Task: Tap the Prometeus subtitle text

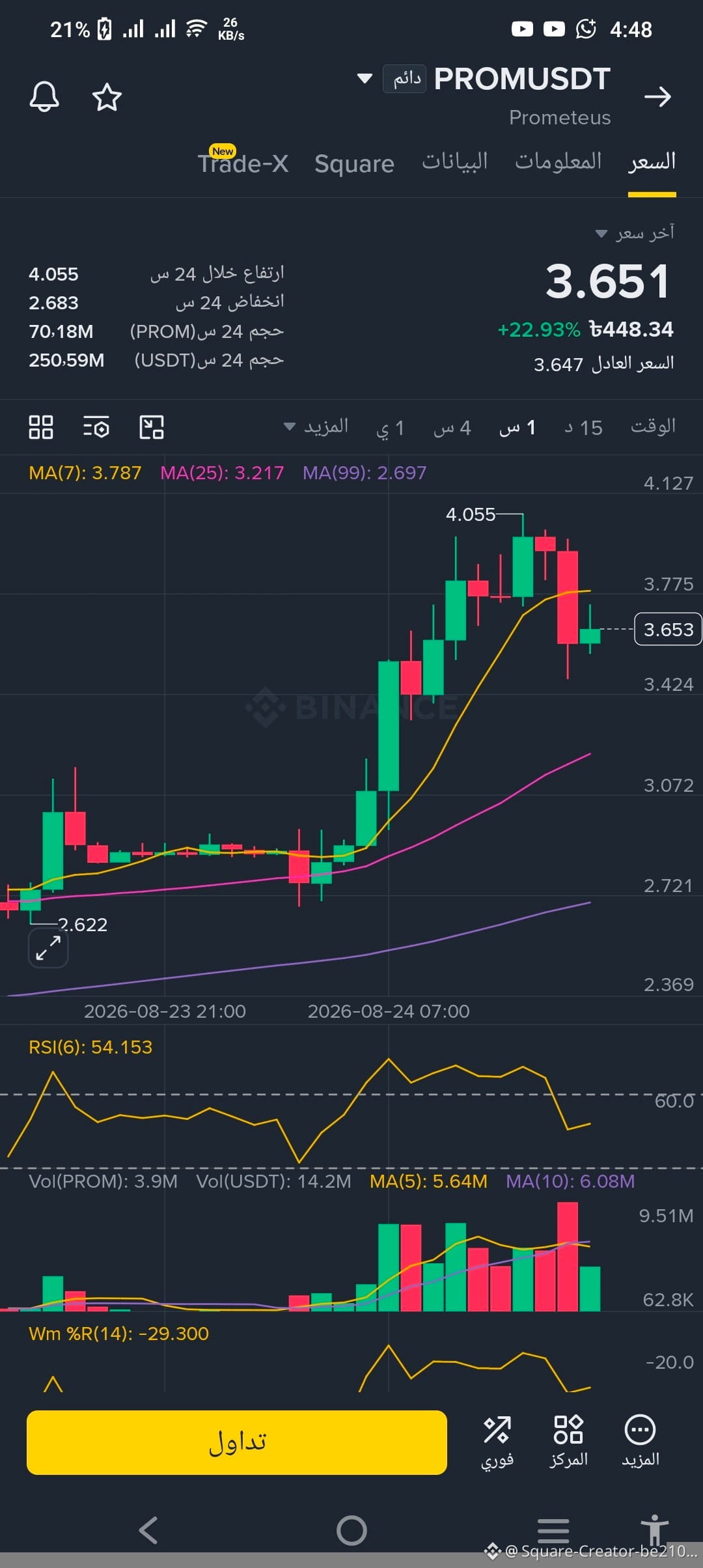Action: [x=560, y=118]
